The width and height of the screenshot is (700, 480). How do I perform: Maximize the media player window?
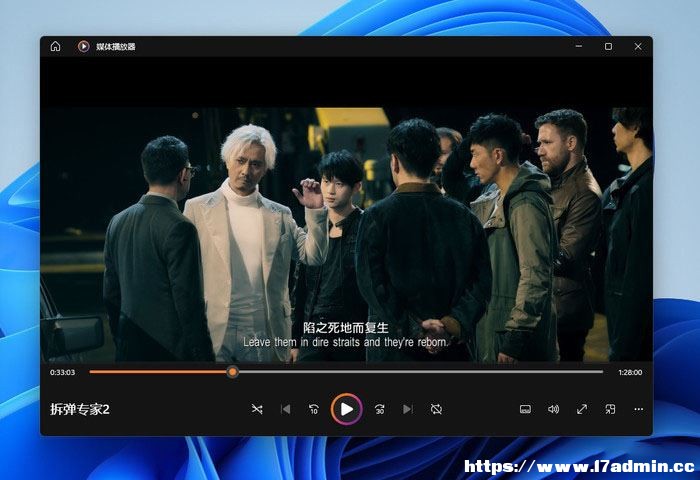click(608, 46)
